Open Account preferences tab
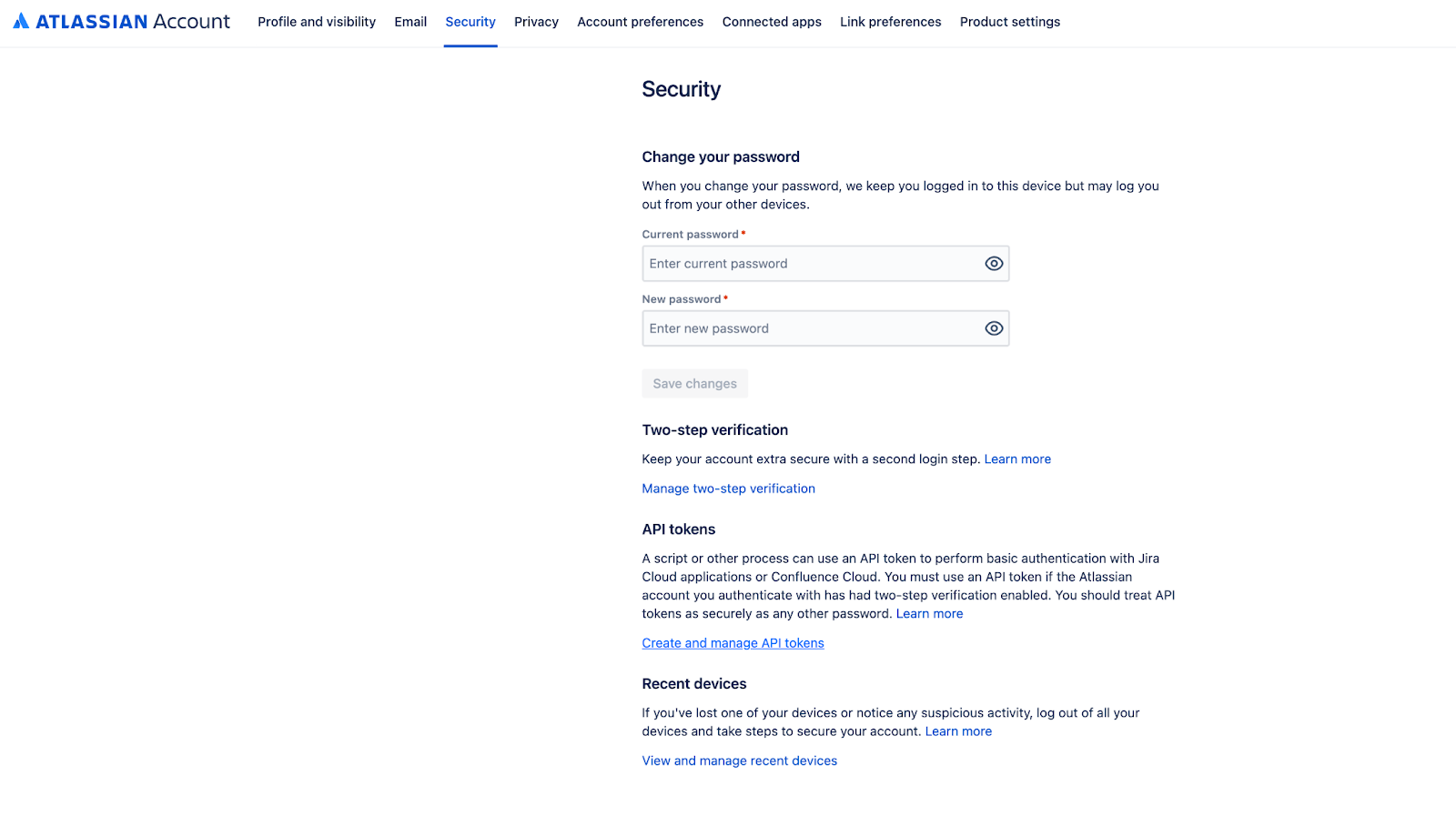1456x826 pixels. (640, 22)
